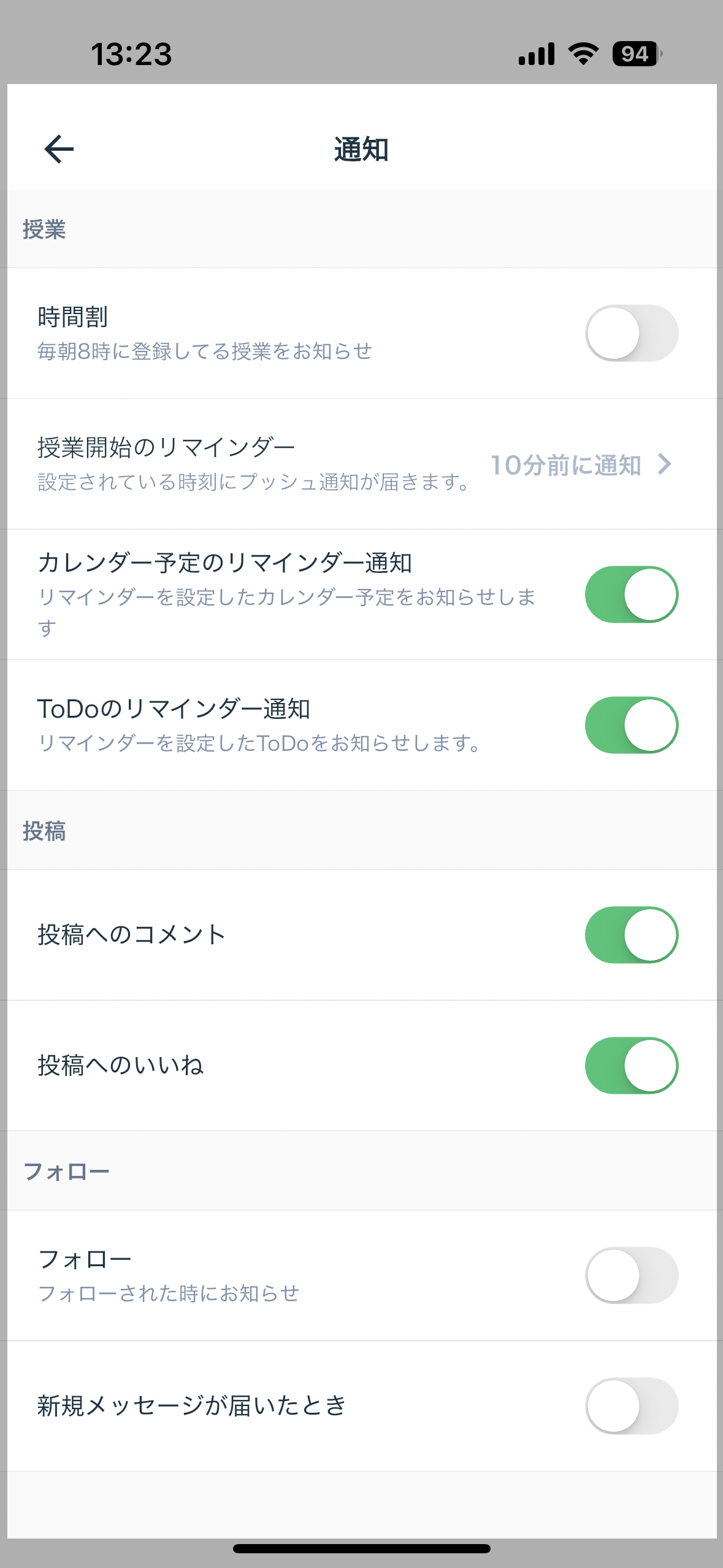Disable カレンダー予定のリマインダー通知 toggle
The image size is (723, 1568).
point(631,594)
